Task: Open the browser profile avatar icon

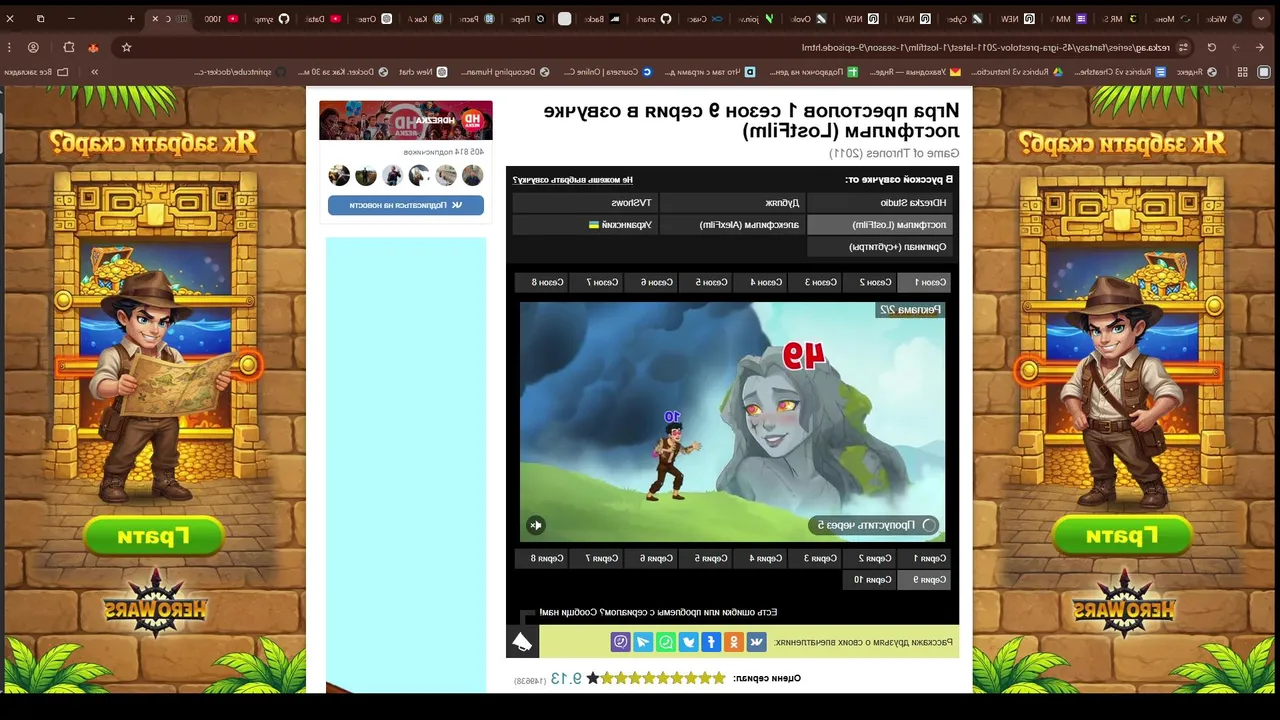Action: tap(33, 47)
